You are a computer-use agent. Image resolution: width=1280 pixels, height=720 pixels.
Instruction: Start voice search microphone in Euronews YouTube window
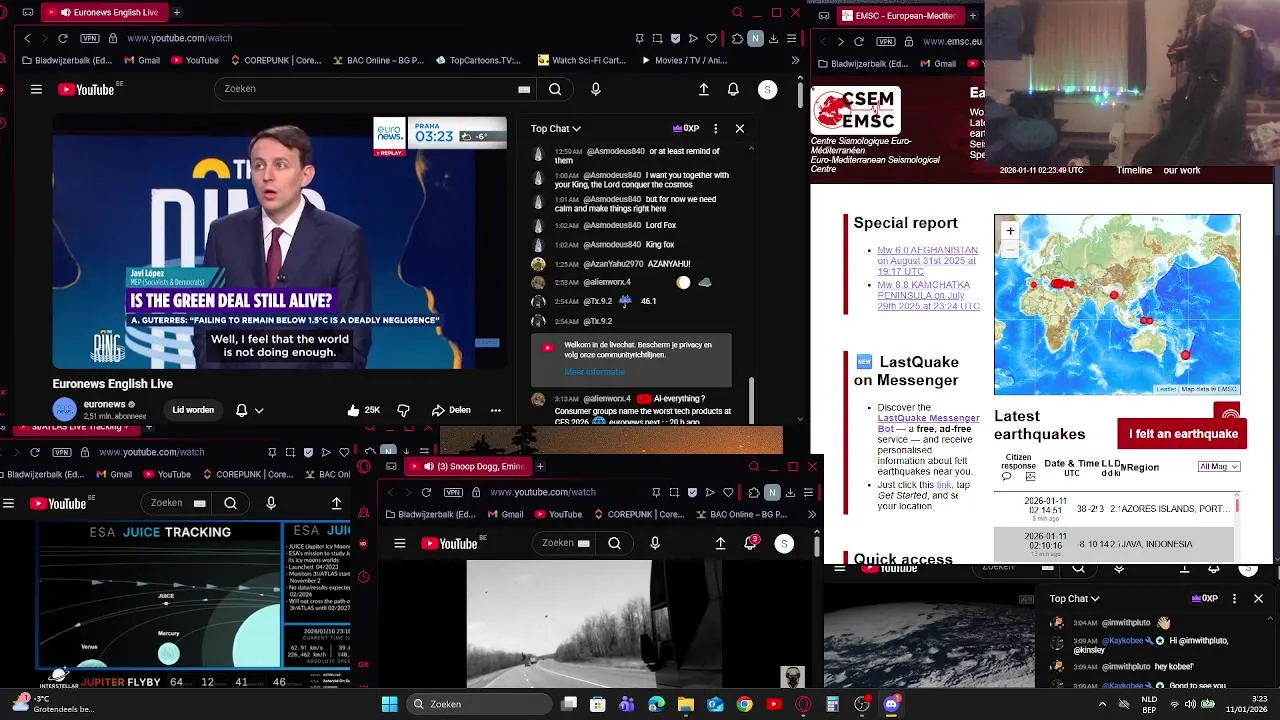596,89
